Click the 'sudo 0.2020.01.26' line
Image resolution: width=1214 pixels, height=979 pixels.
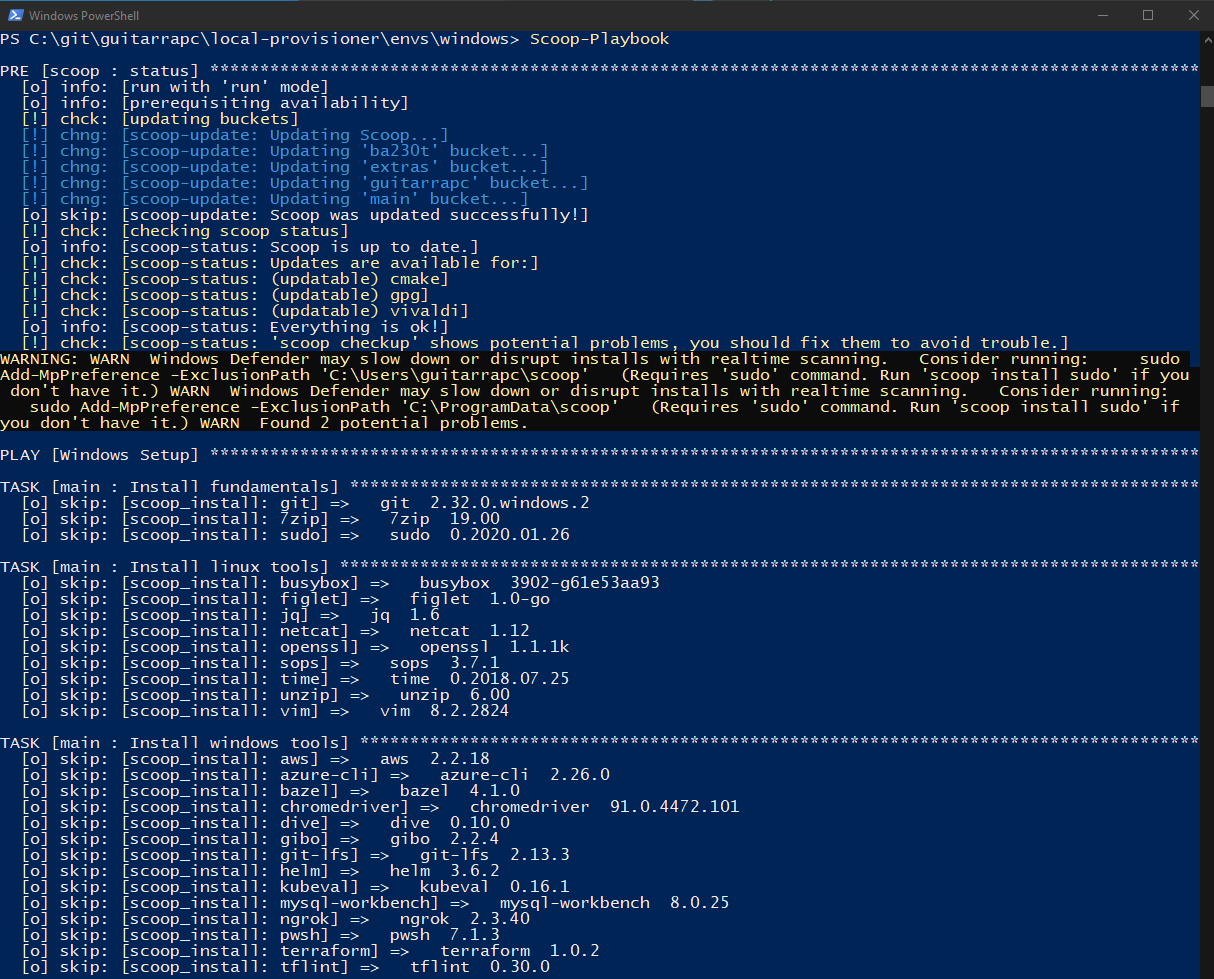pos(295,535)
